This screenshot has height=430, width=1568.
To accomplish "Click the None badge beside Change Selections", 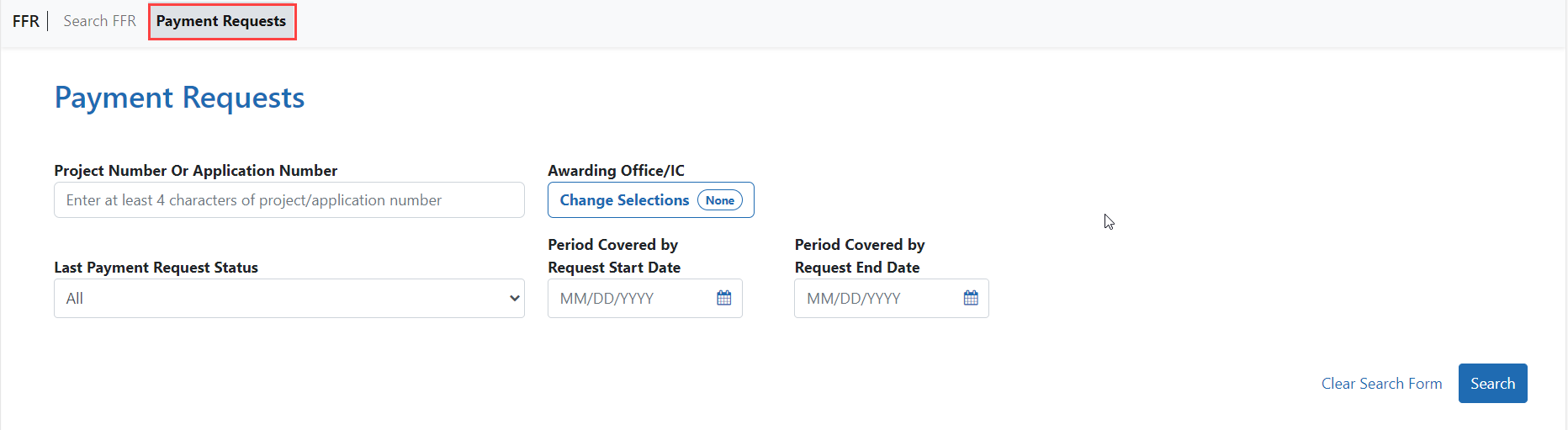I will 720,200.
